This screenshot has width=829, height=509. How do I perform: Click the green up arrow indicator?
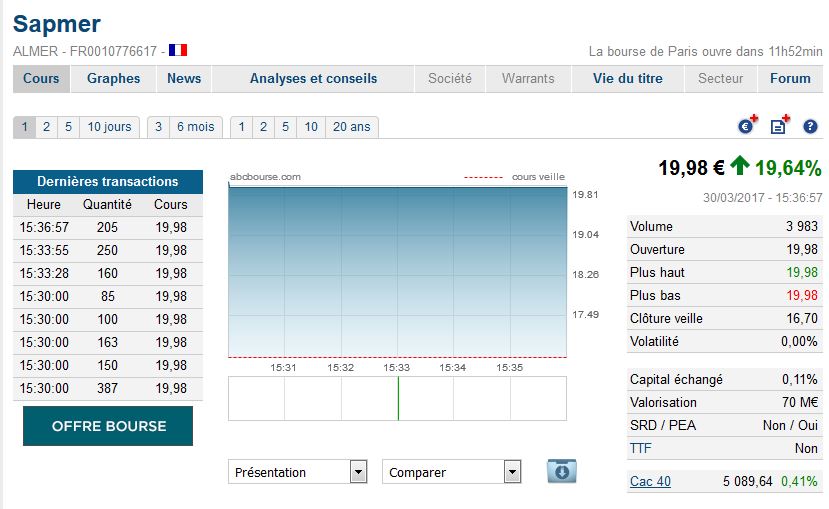pyautogui.click(x=740, y=165)
